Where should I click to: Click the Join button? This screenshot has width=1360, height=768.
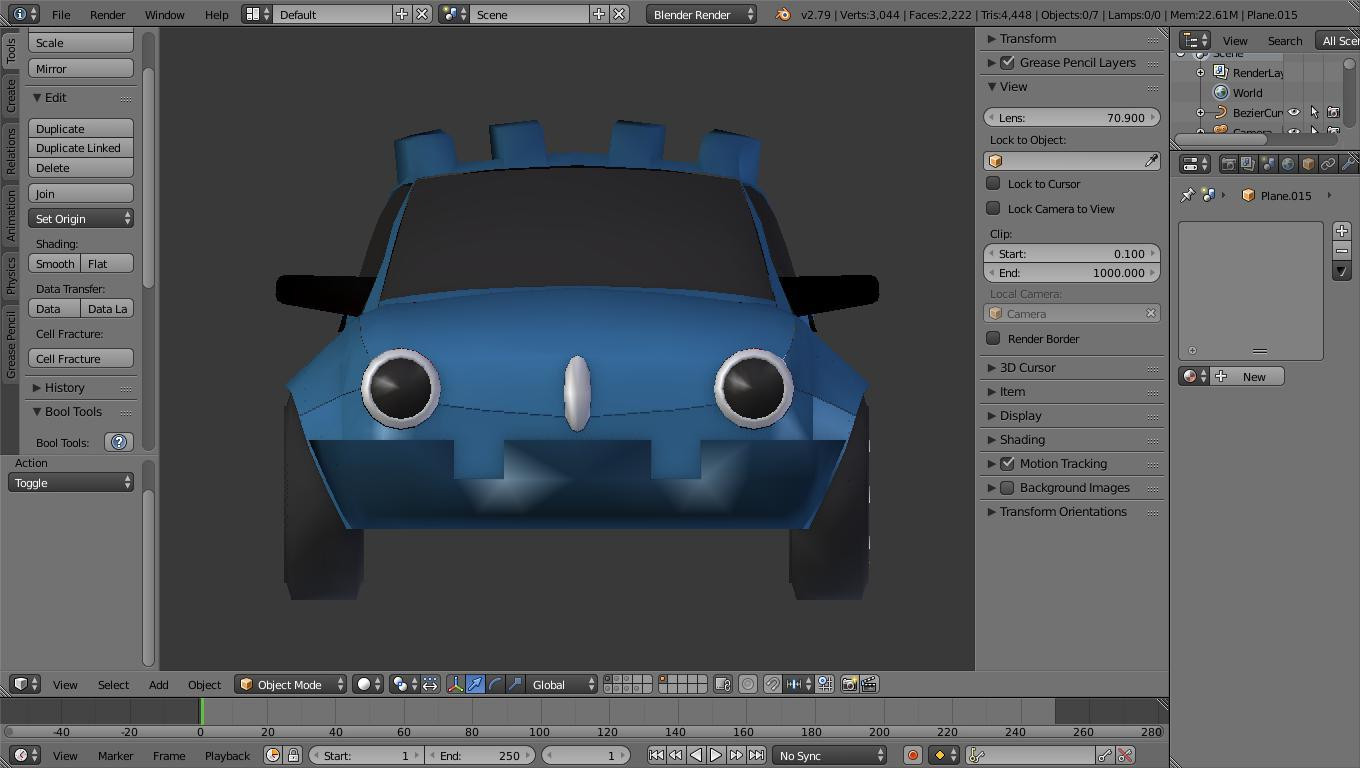81,193
